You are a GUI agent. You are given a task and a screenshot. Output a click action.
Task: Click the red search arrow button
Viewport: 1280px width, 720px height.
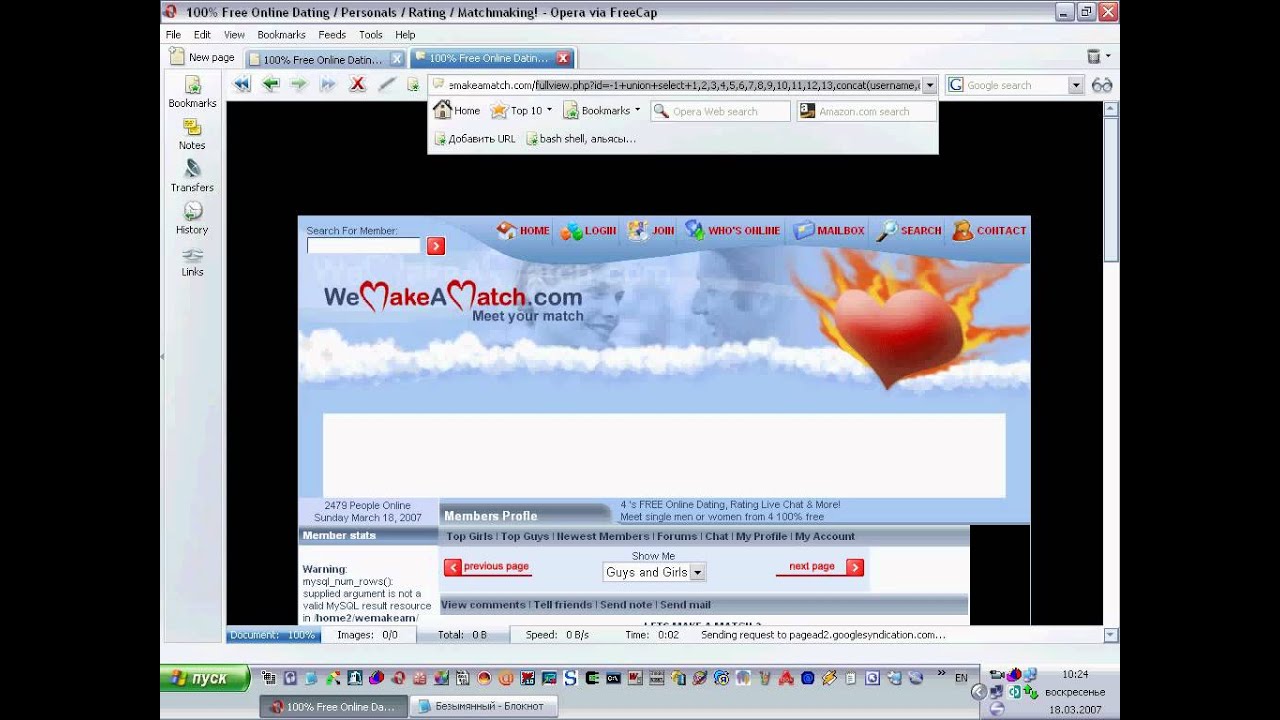click(x=435, y=246)
